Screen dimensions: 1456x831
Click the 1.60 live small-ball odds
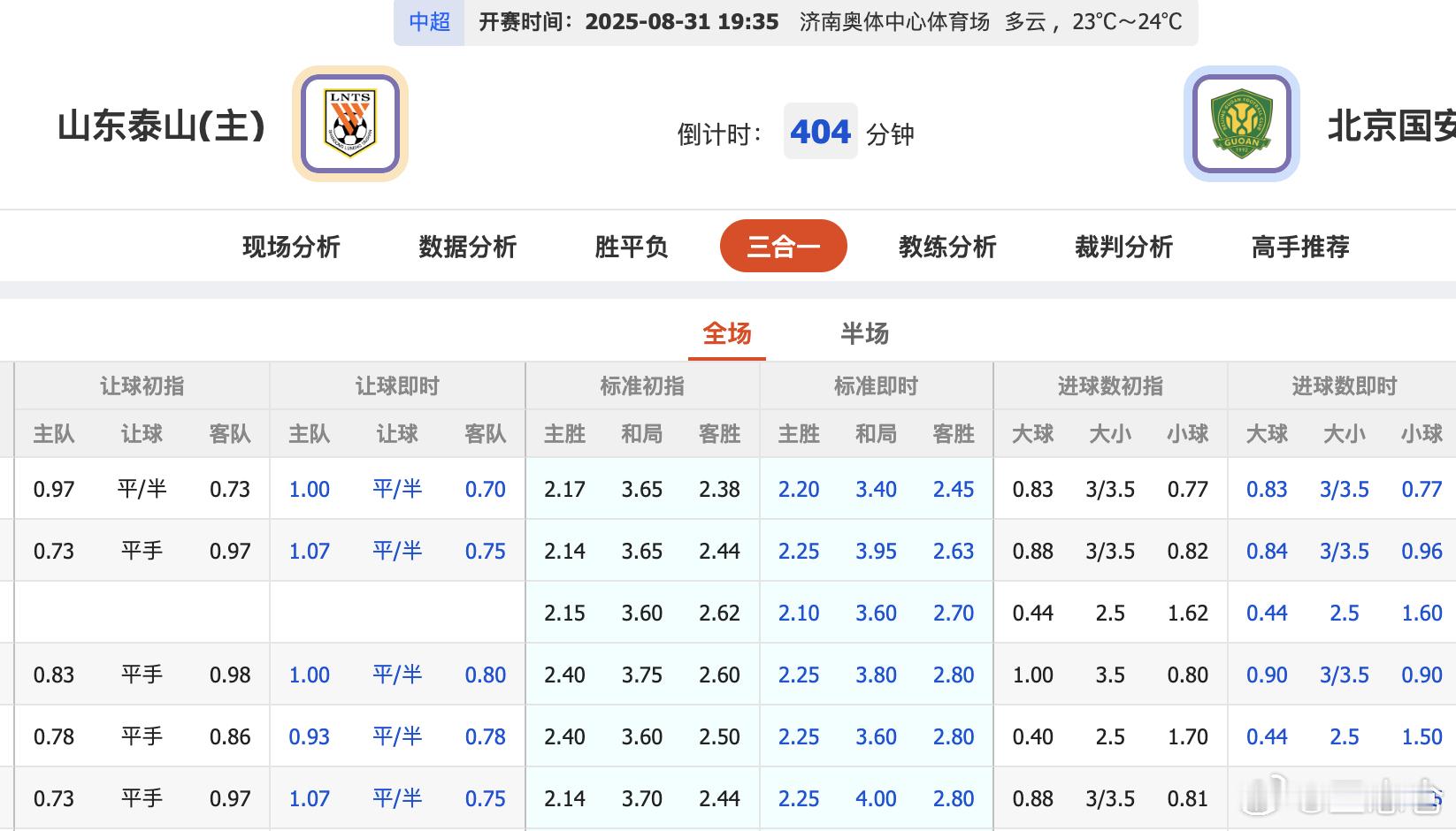coord(1422,613)
